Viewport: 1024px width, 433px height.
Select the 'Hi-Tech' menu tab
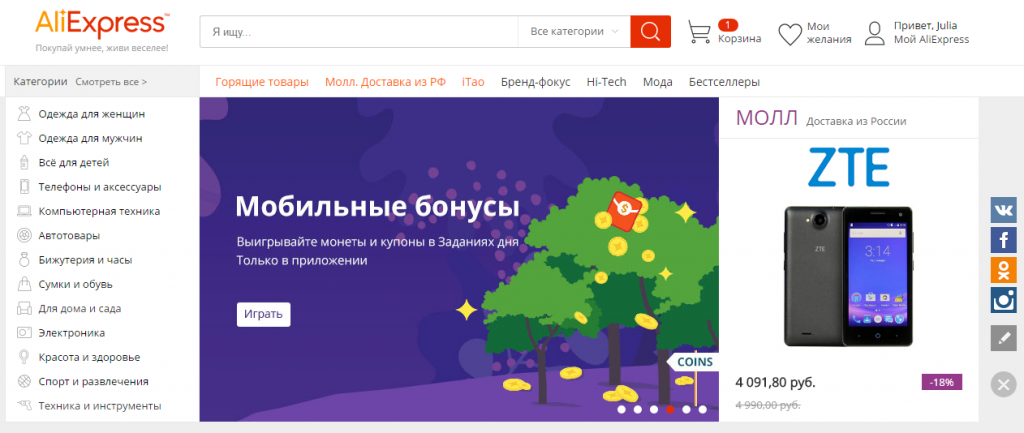pos(606,82)
